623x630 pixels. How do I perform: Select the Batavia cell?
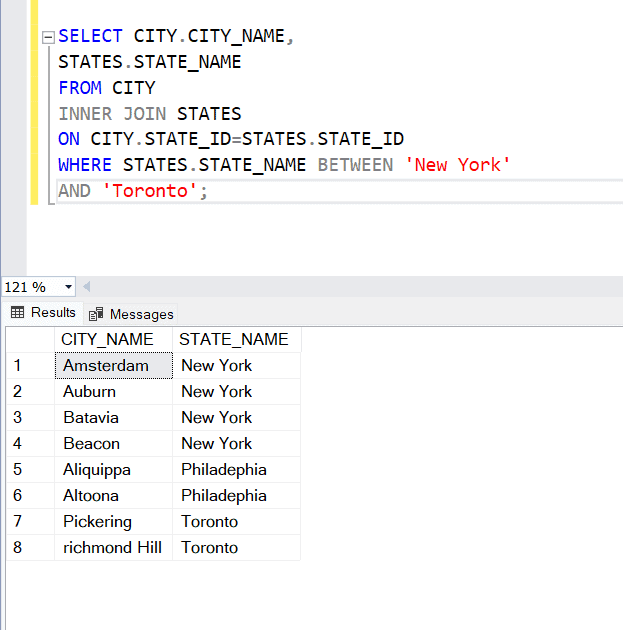click(114, 418)
